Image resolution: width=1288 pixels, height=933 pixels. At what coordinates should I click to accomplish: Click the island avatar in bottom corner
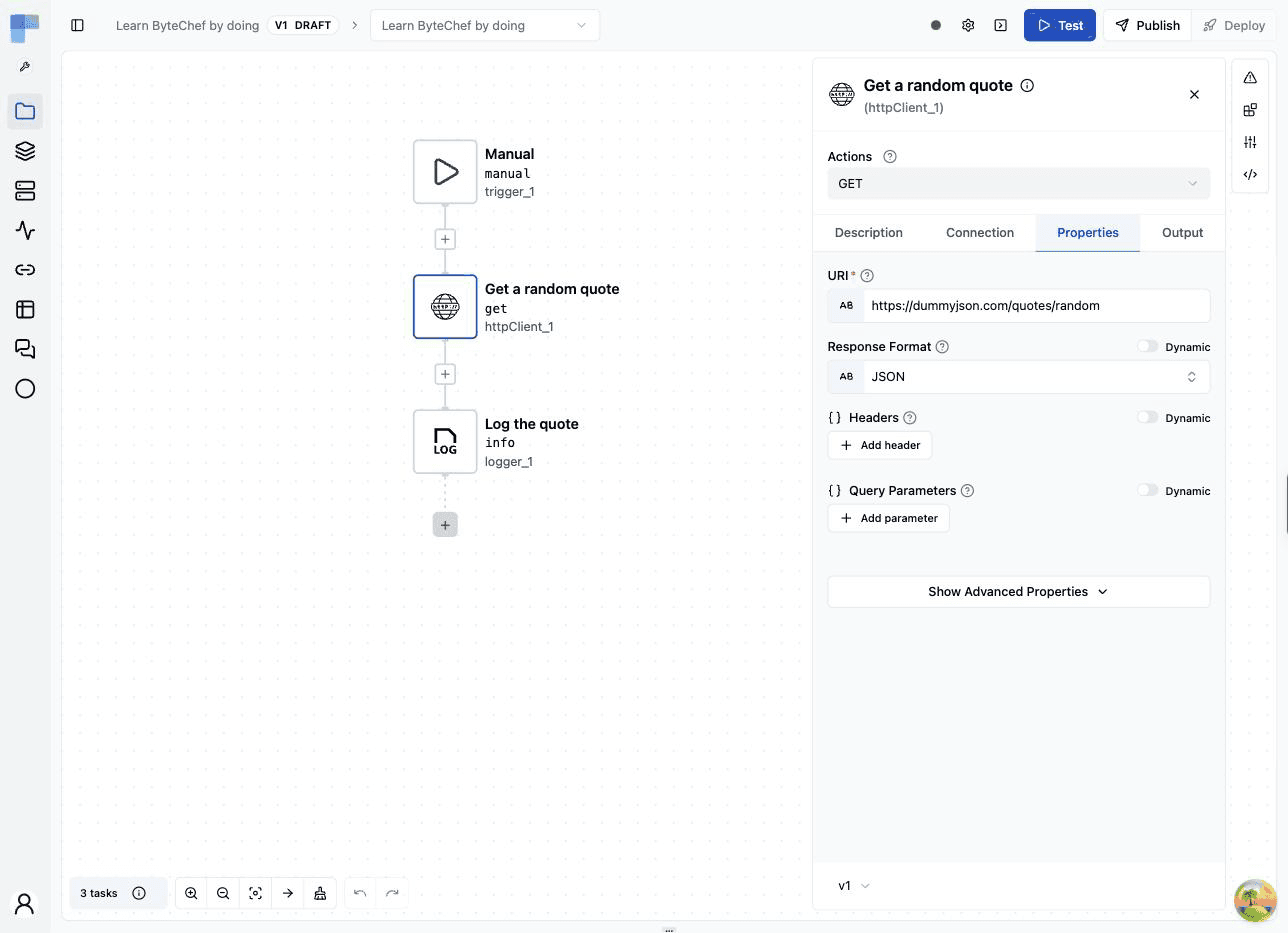pyautogui.click(x=1255, y=900)
